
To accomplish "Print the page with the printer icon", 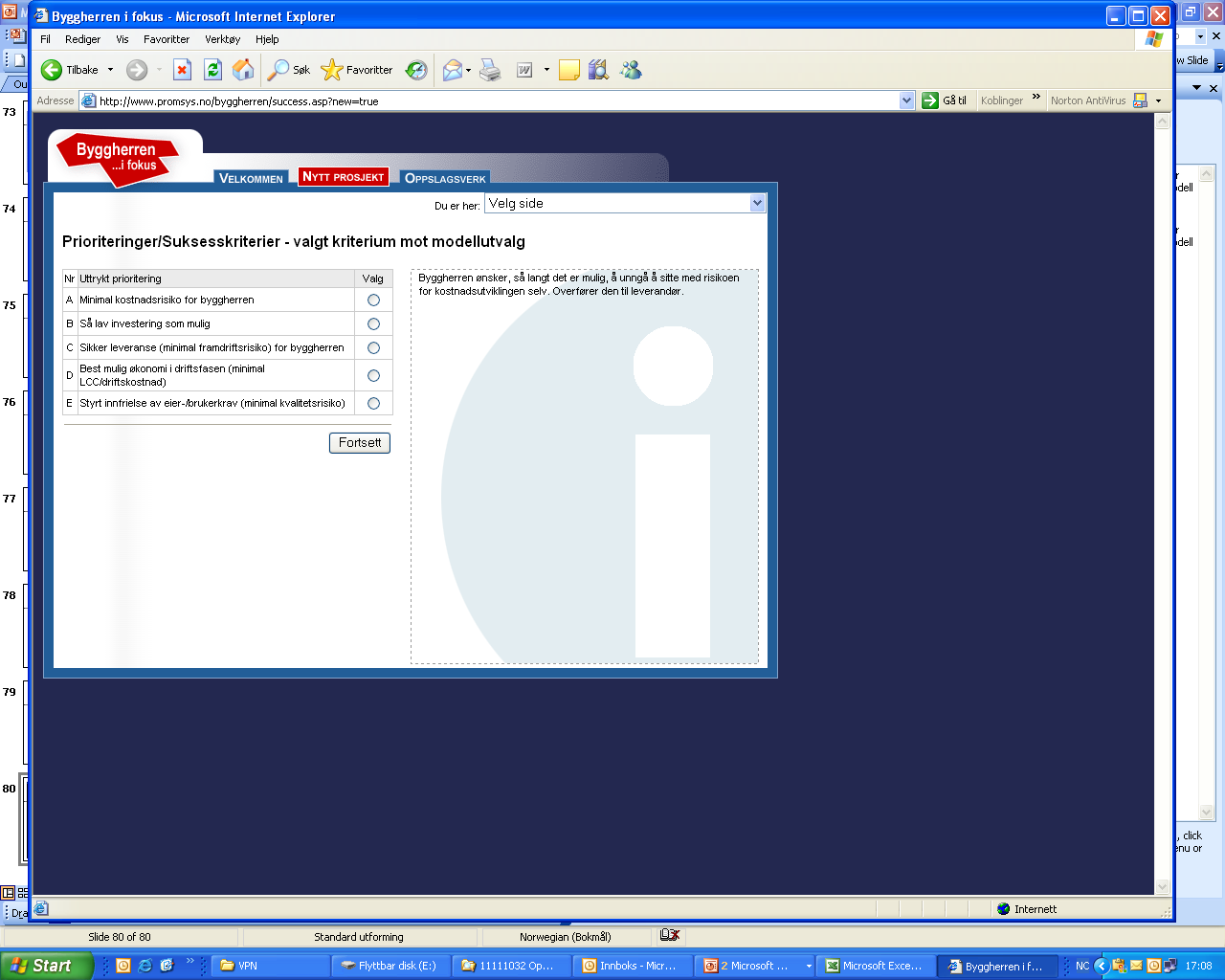I will click(490, 70).
